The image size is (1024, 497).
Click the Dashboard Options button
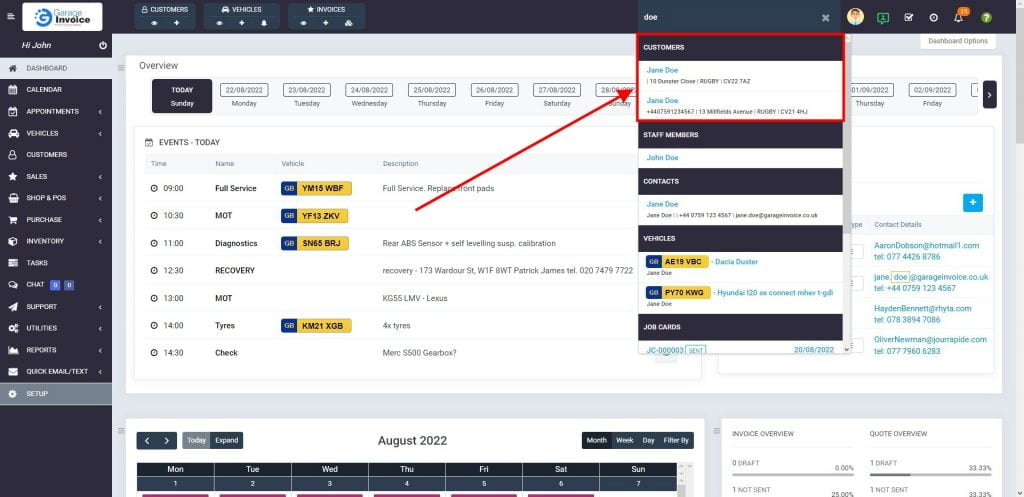coord(957,41)
